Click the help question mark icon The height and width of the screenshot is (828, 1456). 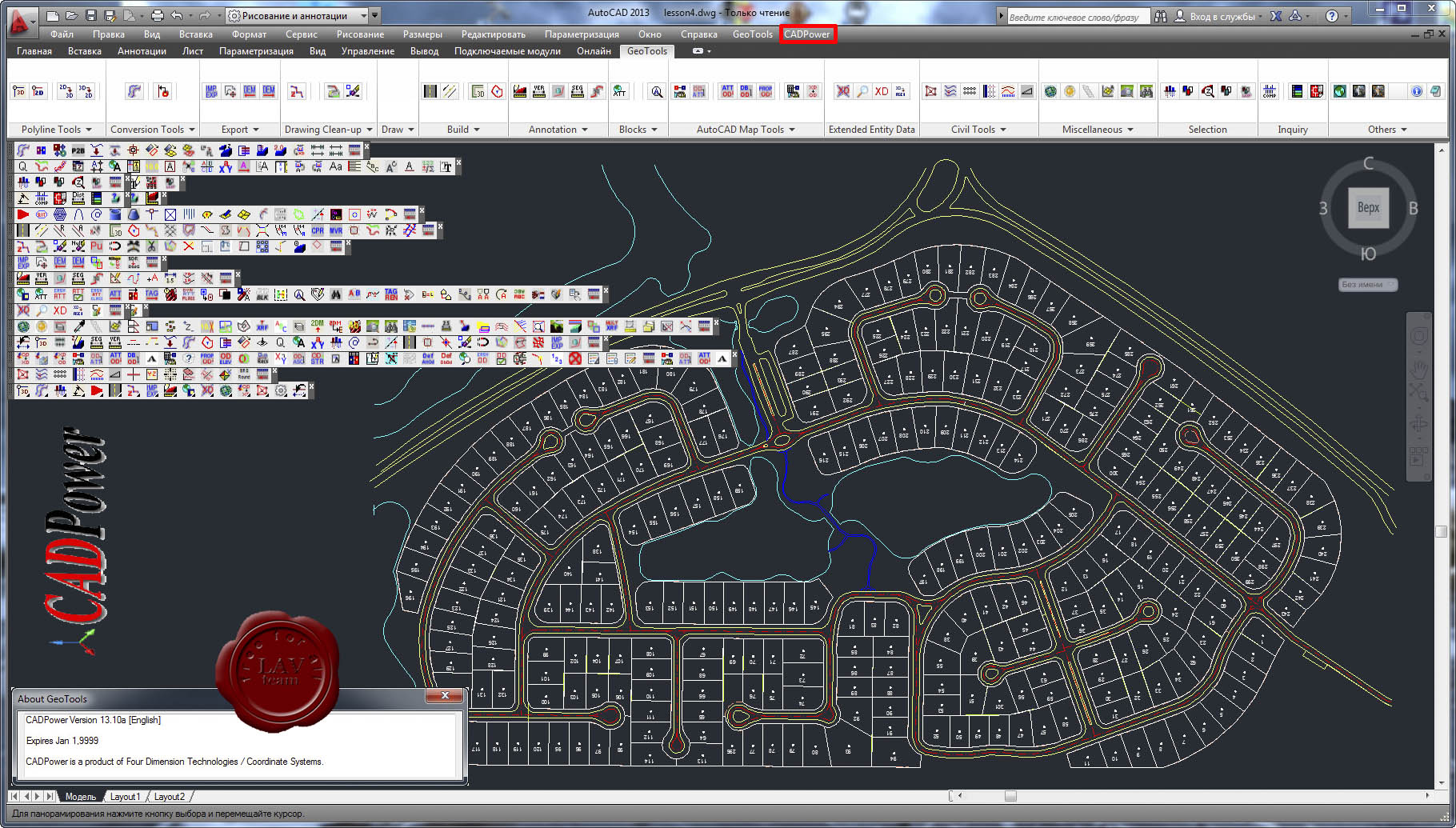1332,16
